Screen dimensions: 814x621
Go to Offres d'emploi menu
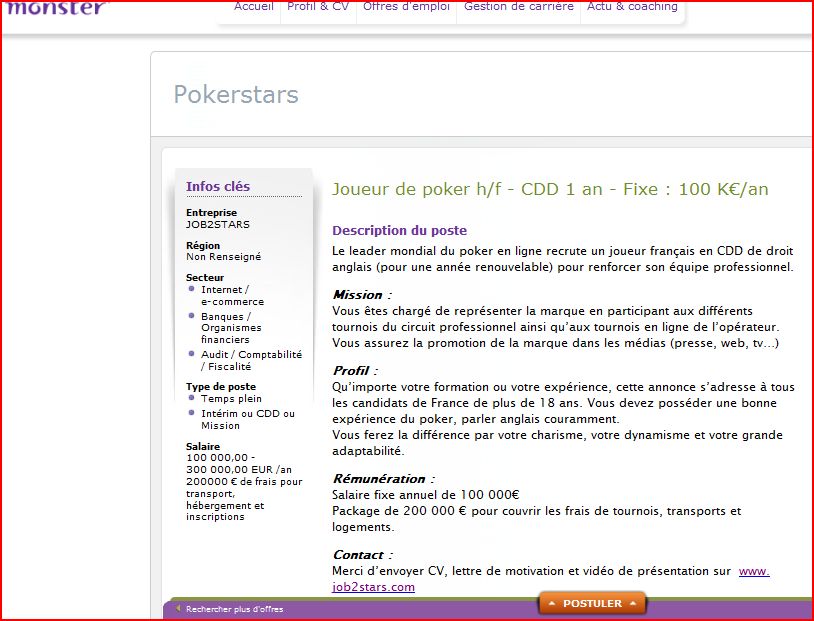coord(406,7)
